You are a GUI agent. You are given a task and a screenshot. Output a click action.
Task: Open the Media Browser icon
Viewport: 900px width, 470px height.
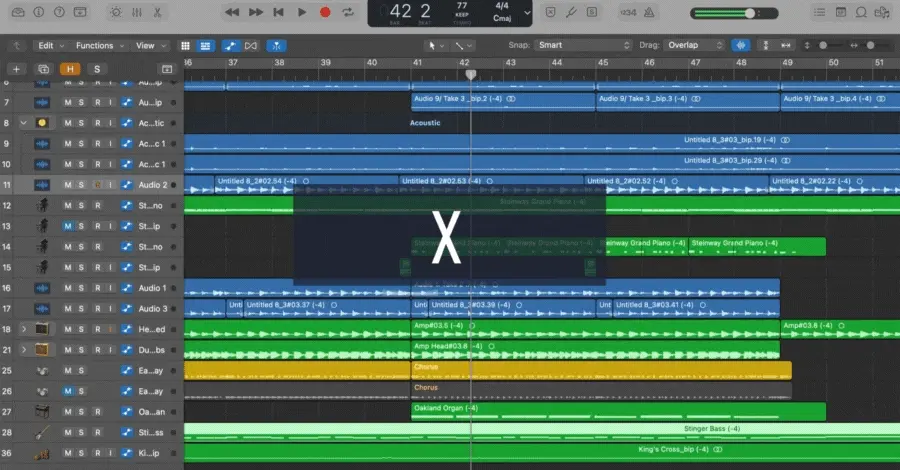882,12
